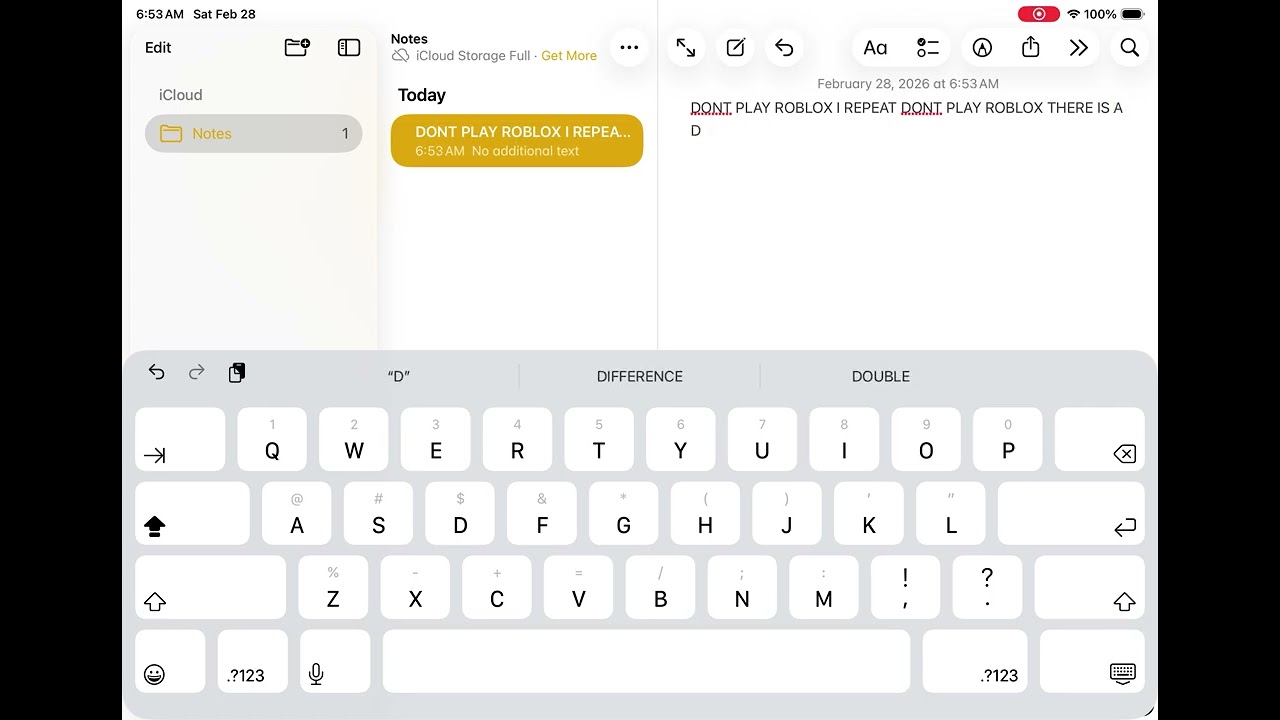
Task: Tap Undo in the note toolbar
Action: tap(785, 47)
